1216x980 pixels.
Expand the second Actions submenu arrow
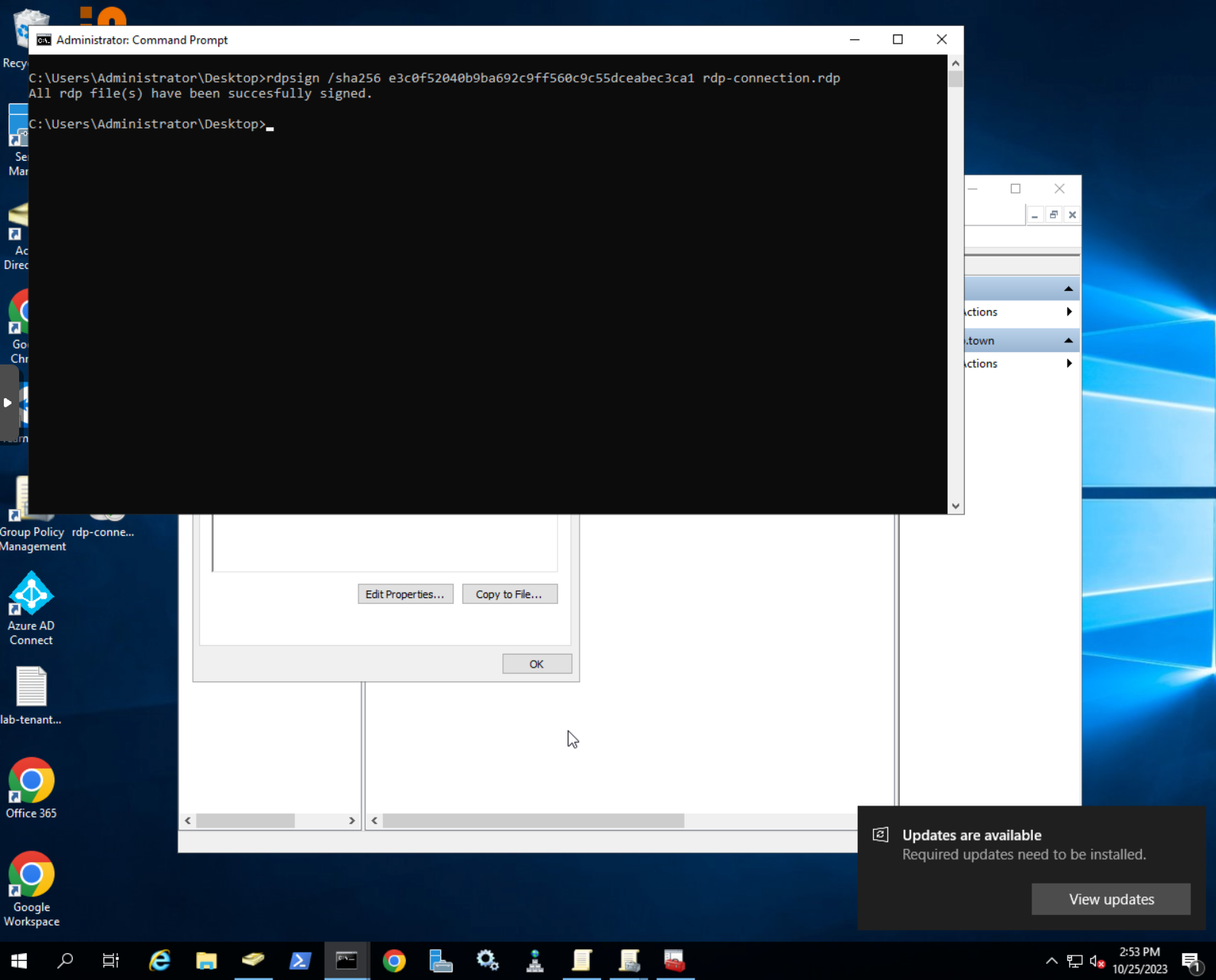(x=1069, y=363)
